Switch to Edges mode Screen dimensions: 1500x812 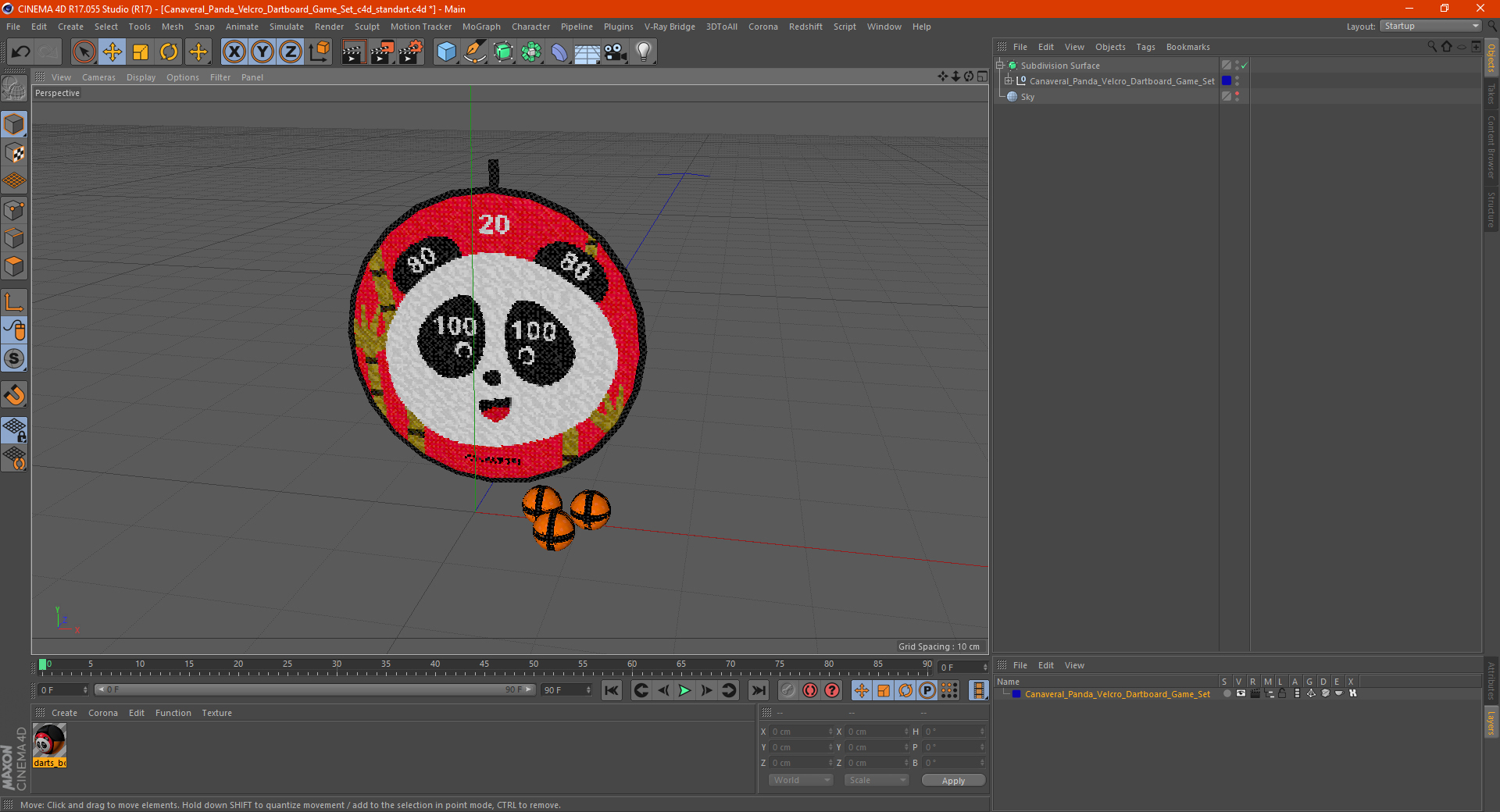click(x=14, y=237)
